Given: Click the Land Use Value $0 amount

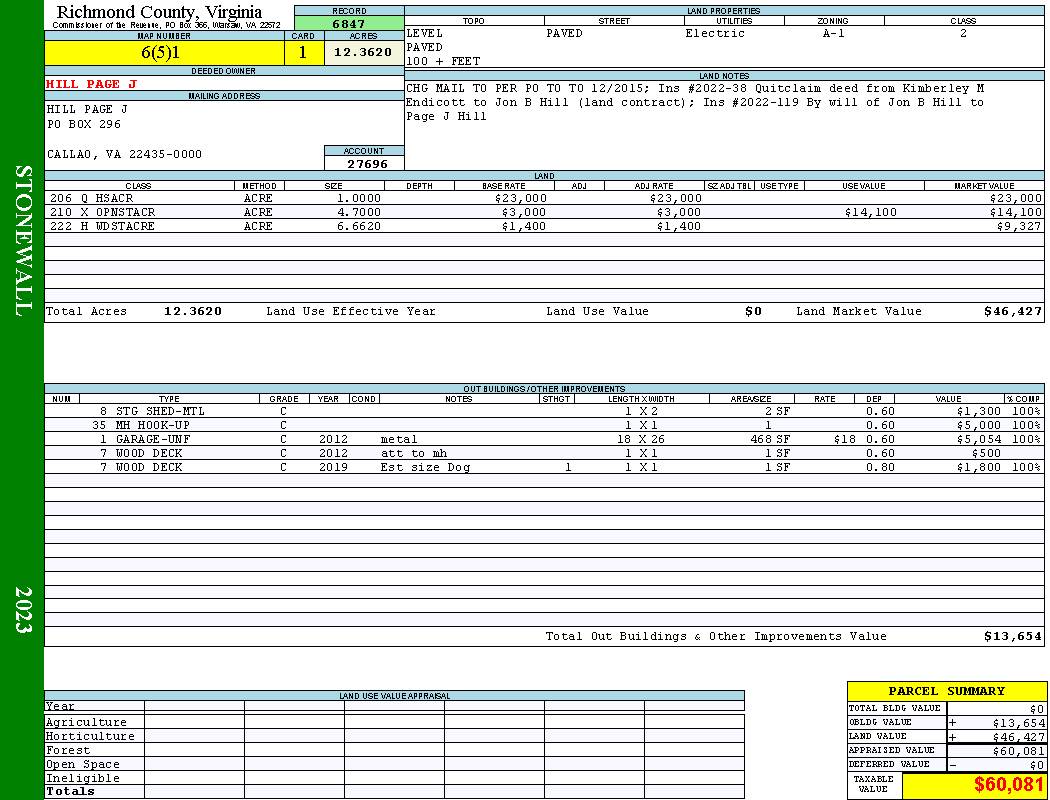Looking at the screenshot, I should click(753, 311).
